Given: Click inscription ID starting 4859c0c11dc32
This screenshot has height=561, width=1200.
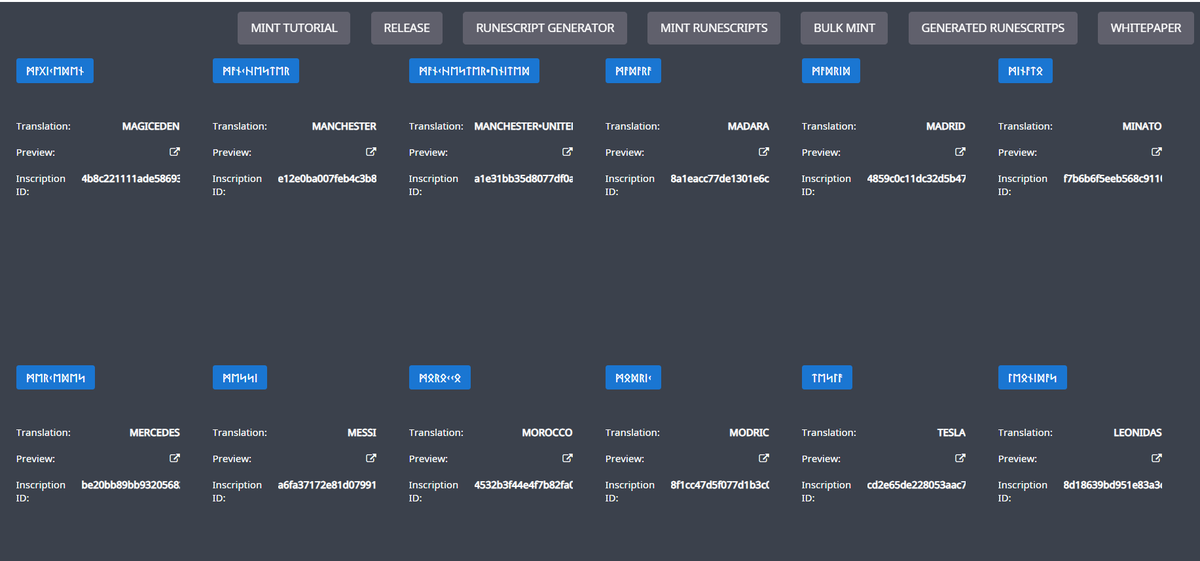Looking at the screenshot, I should [x=916, y=179].
